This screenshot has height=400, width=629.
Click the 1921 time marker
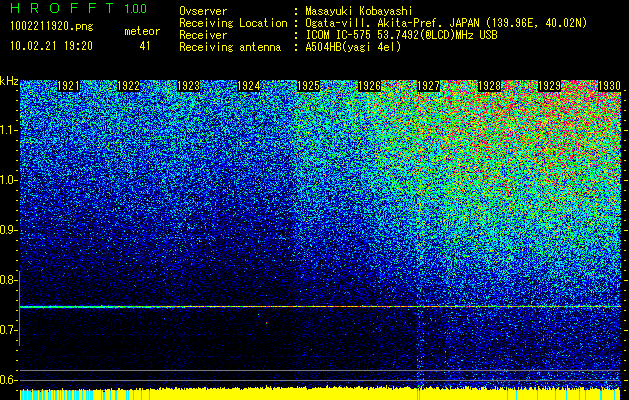coord(68,86)
